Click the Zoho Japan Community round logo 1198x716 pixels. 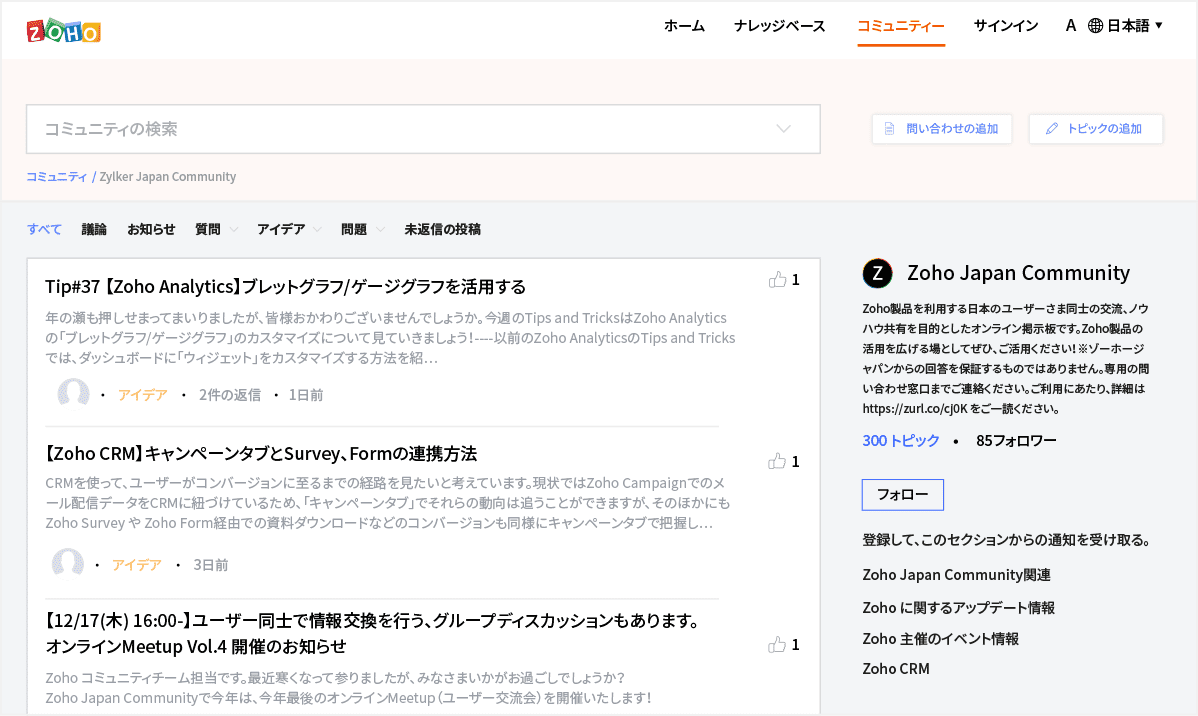click(x=877, y=273)
